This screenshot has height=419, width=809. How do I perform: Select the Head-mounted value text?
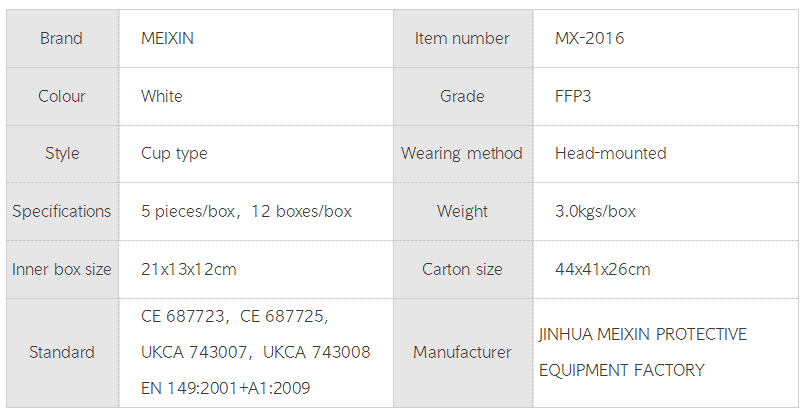[x=610, y=154]
